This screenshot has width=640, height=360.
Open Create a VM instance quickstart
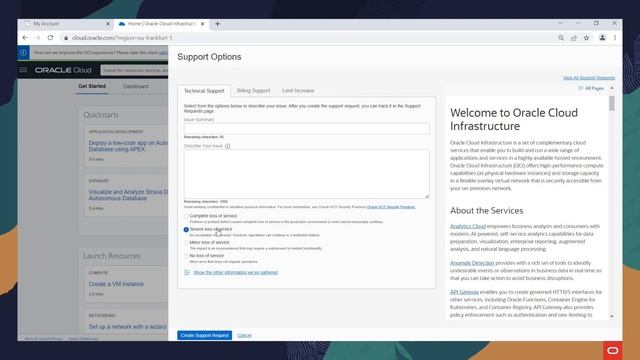coord(116,284)
